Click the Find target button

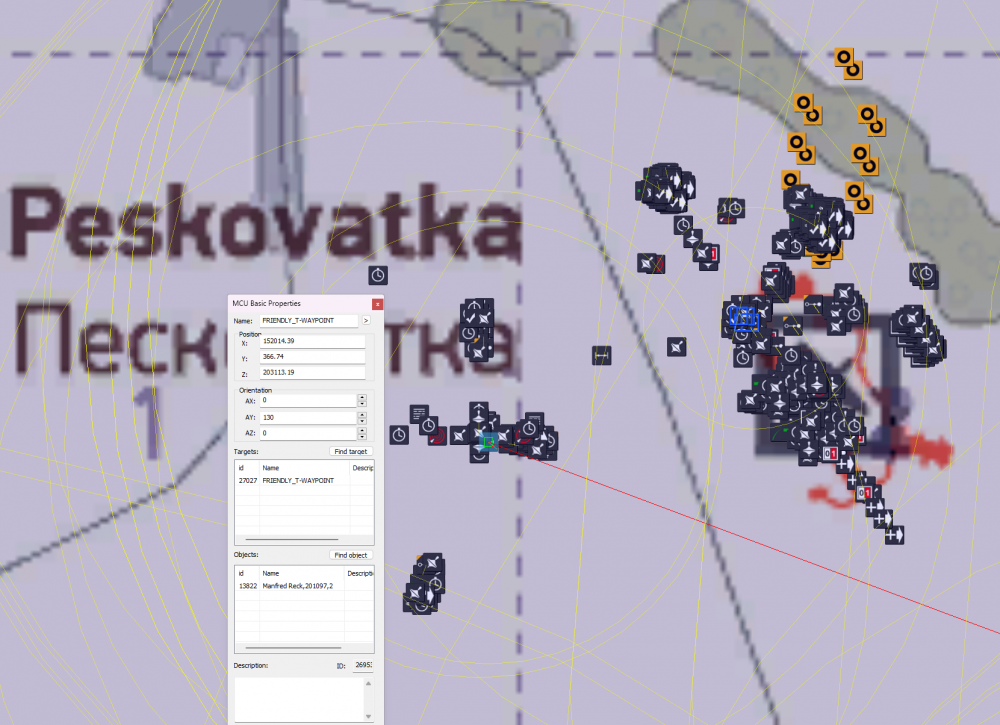point(351,451)
